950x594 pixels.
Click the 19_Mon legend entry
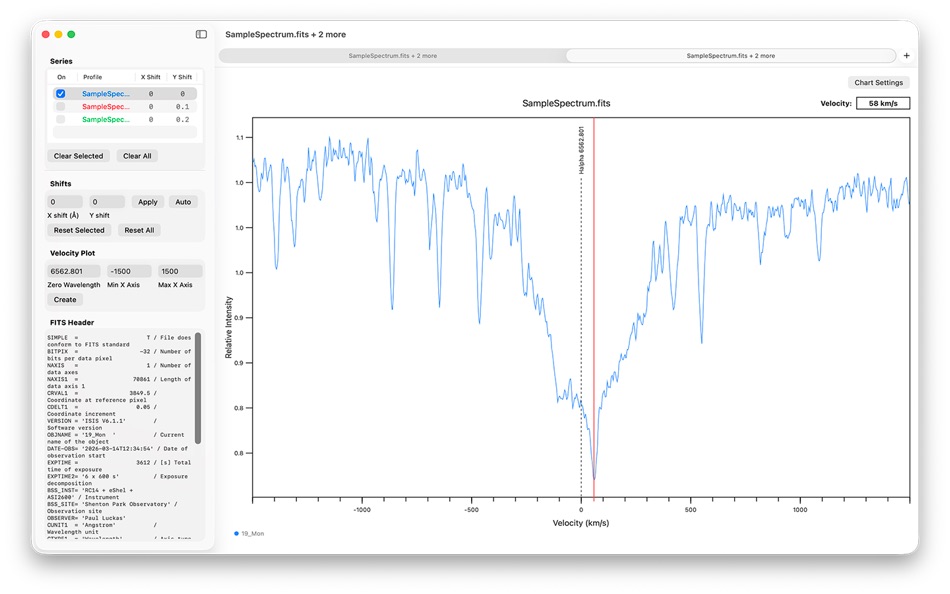coord(249,533)
